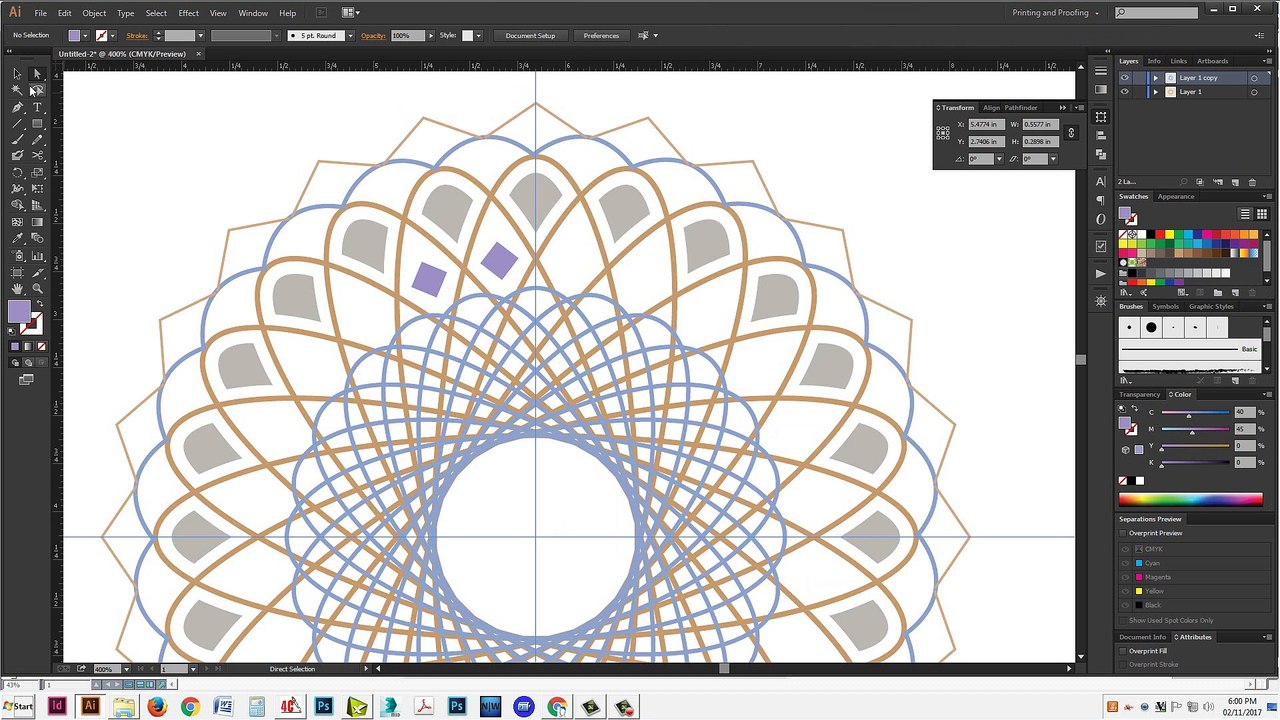Open the Printing and Proofing workspace dropdown

(x=1055, y=13)
